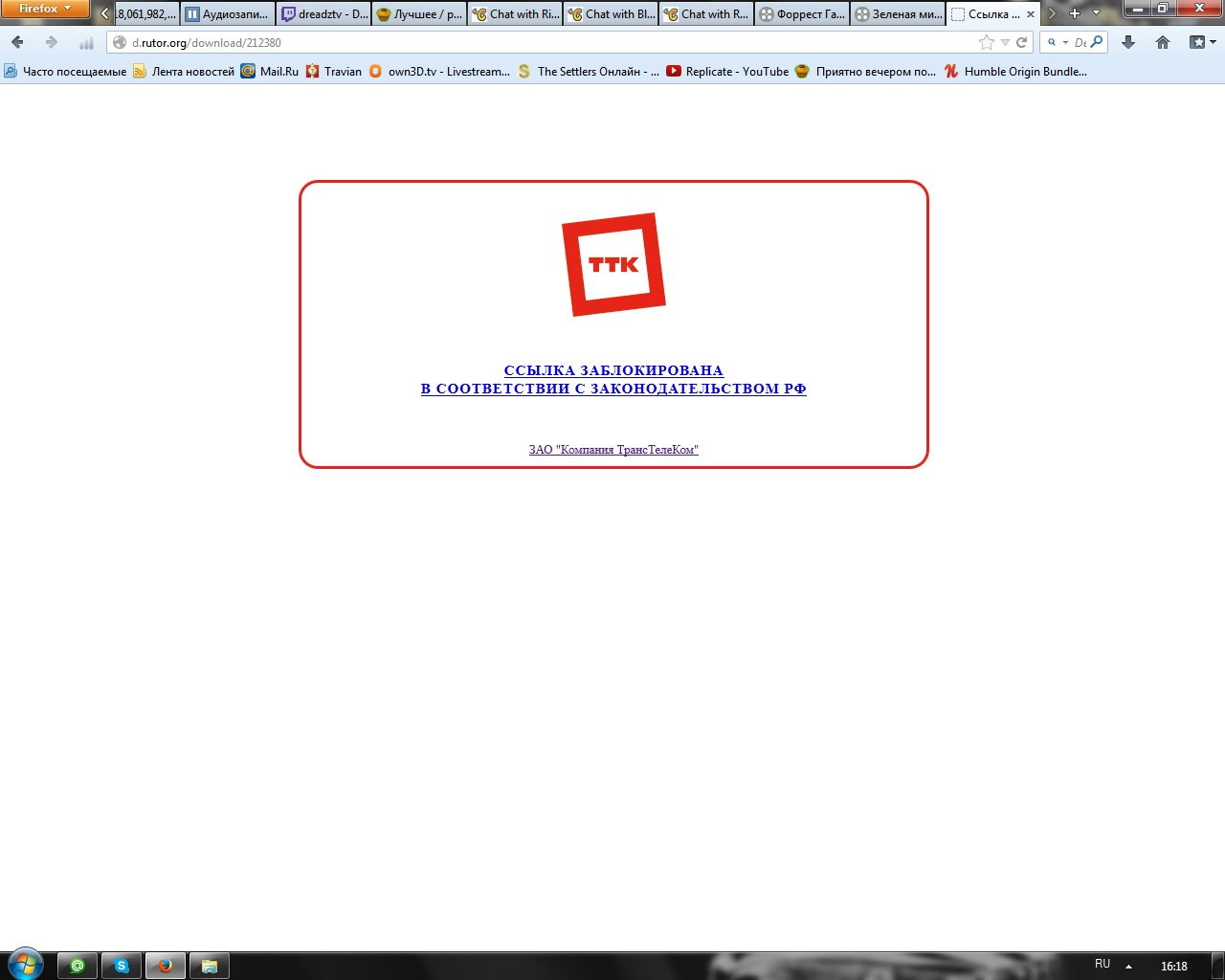Switch to the dreadztv tab
This screenshot has height=980, width=1225.
tap(323, 14)
